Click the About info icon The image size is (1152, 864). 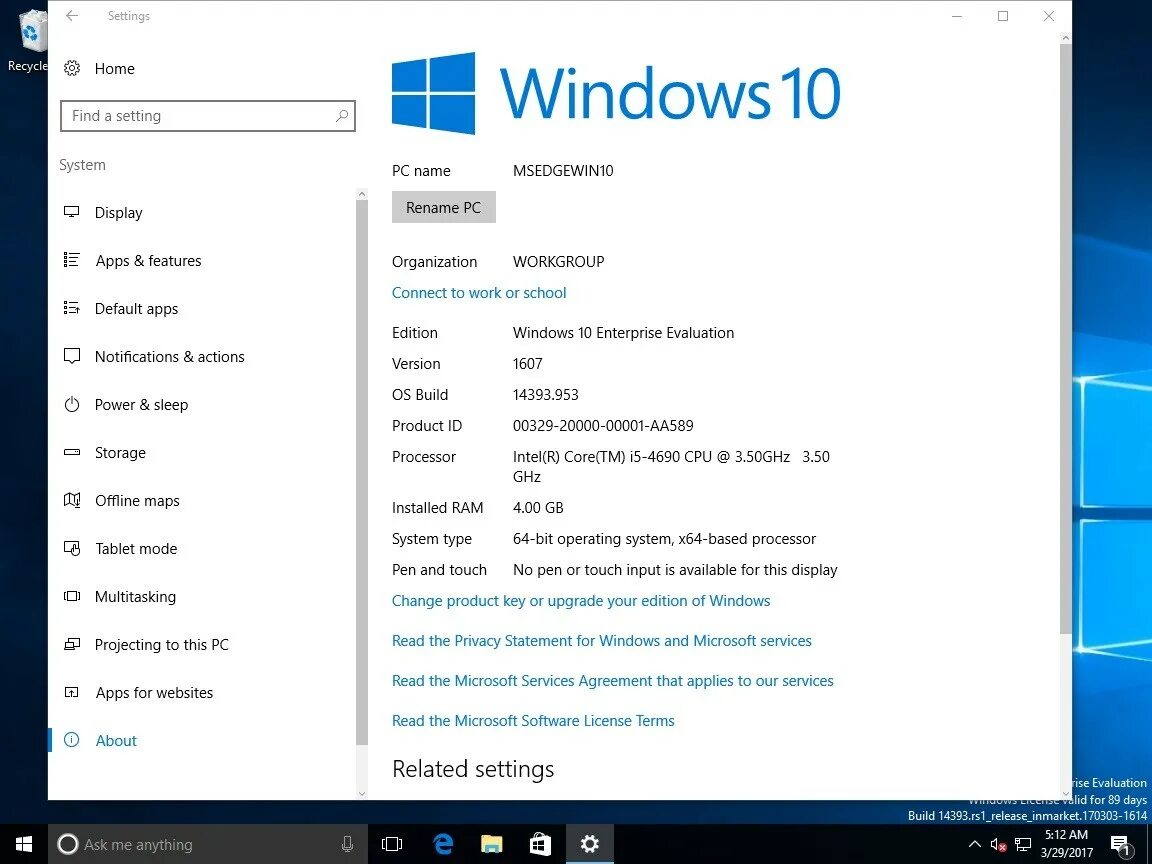71,740
